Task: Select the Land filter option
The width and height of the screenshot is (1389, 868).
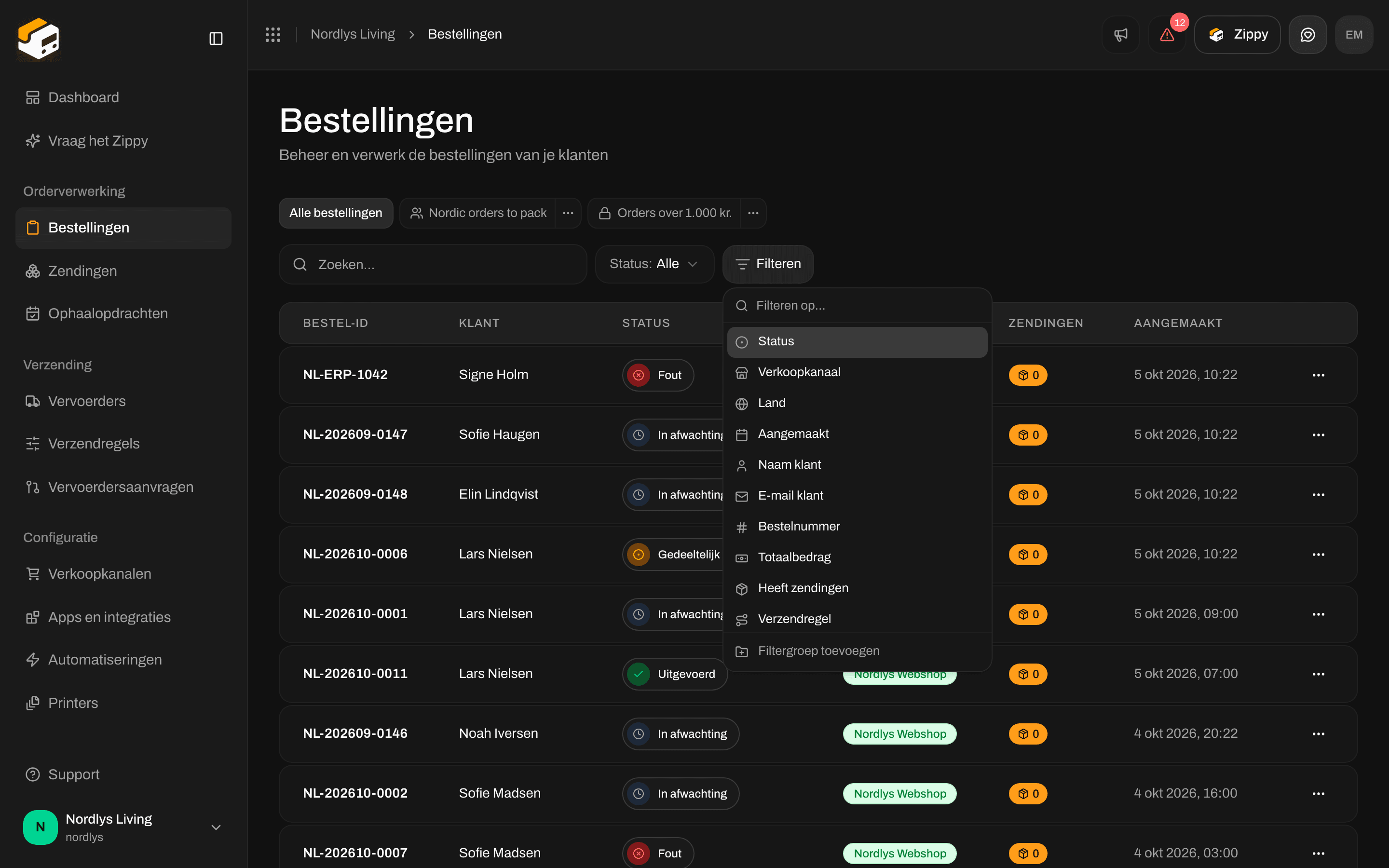Action: [857, 404]
